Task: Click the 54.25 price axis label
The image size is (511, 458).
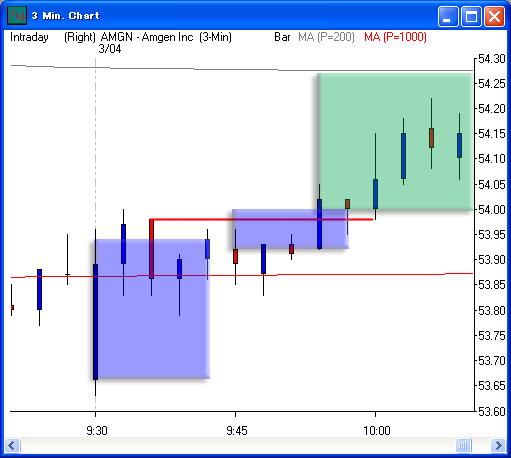Action: tap(492, 84)
